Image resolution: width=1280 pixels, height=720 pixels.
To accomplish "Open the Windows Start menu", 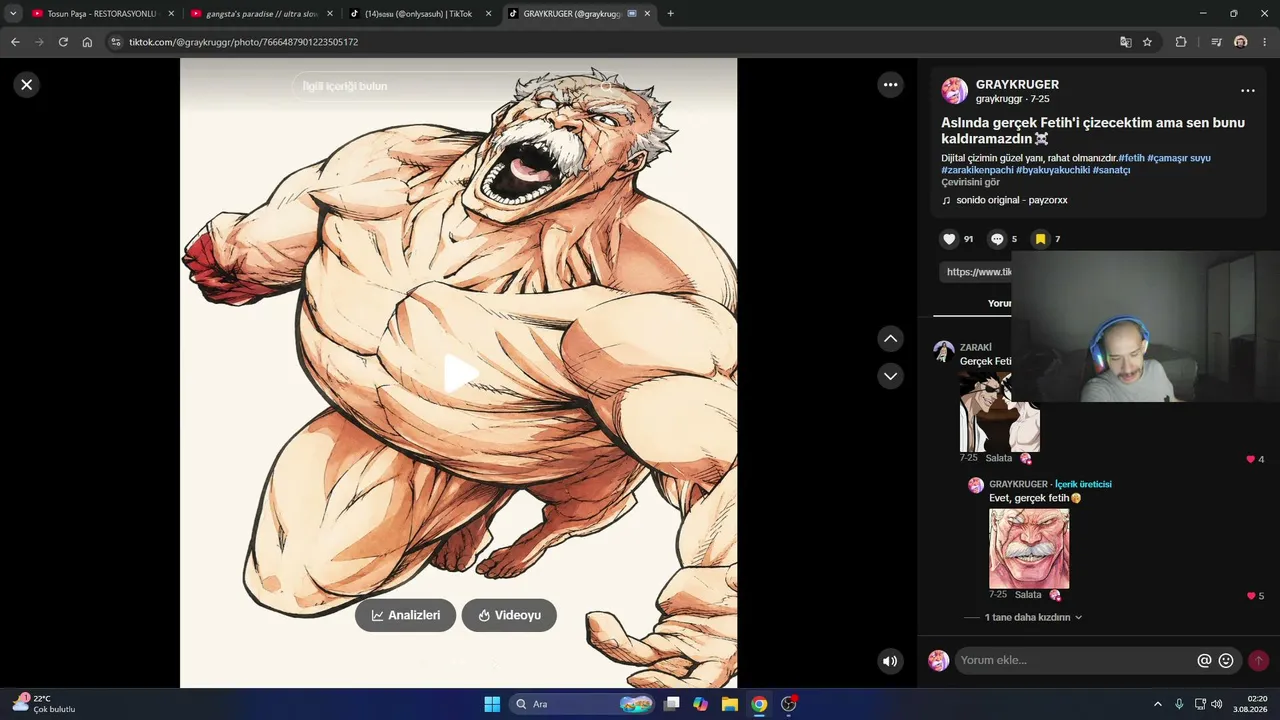I will coord(492,704).
